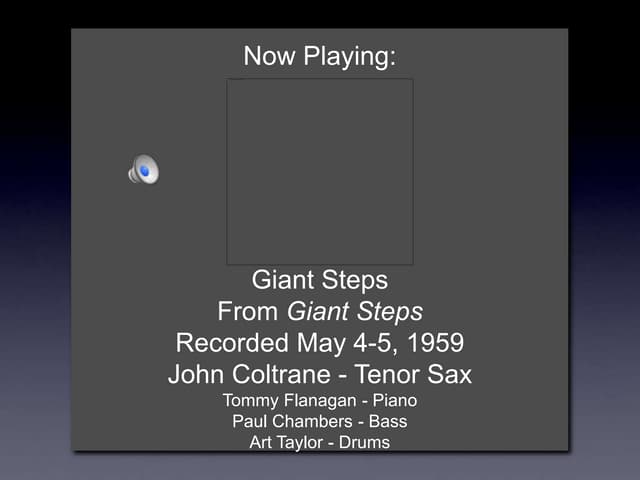Select the "Giant Steps" song title line
Image resolution: width=640 pixels, height=480 pixels.
(320, 279)
